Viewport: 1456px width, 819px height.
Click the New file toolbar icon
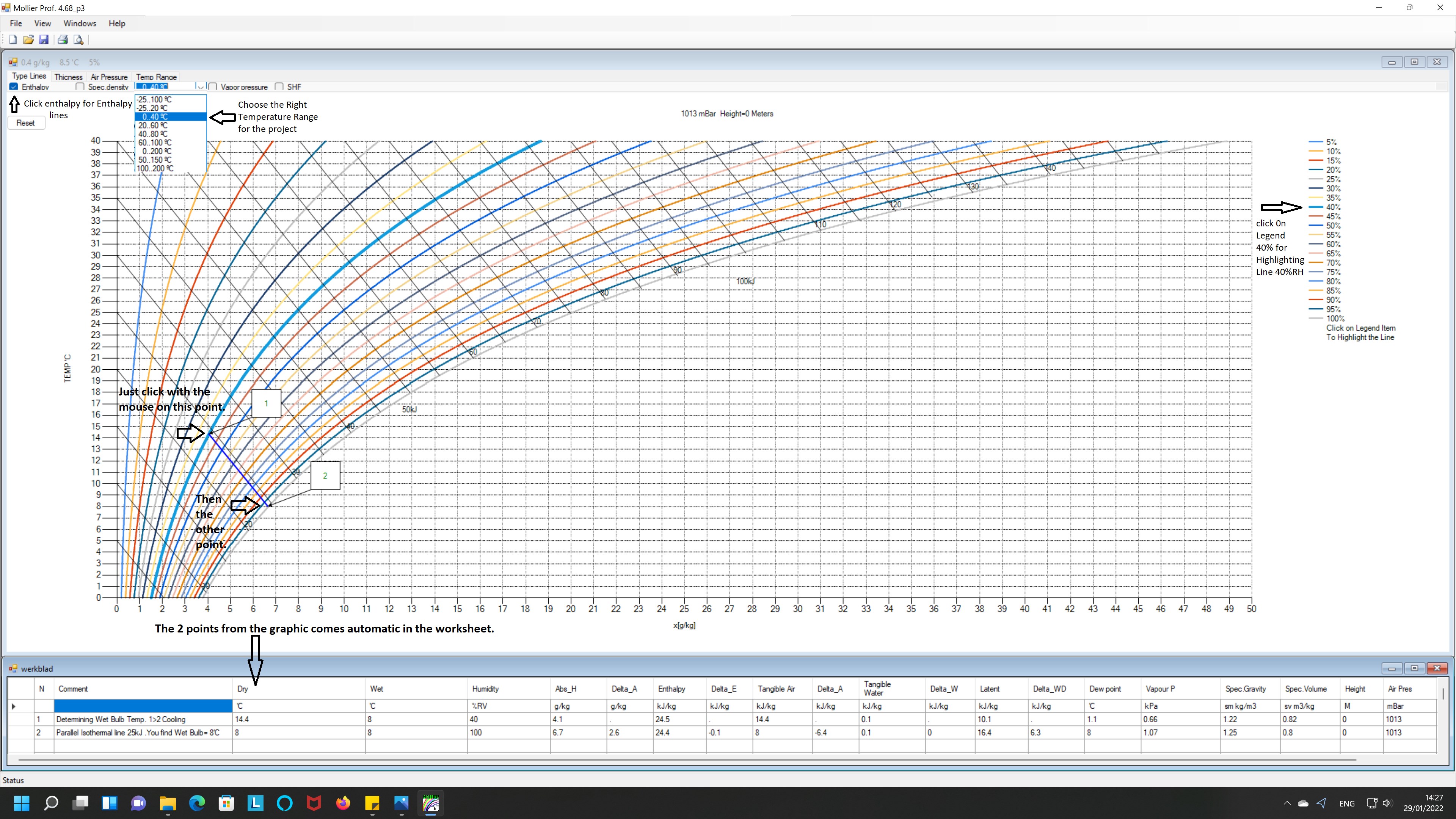(13, 39)
